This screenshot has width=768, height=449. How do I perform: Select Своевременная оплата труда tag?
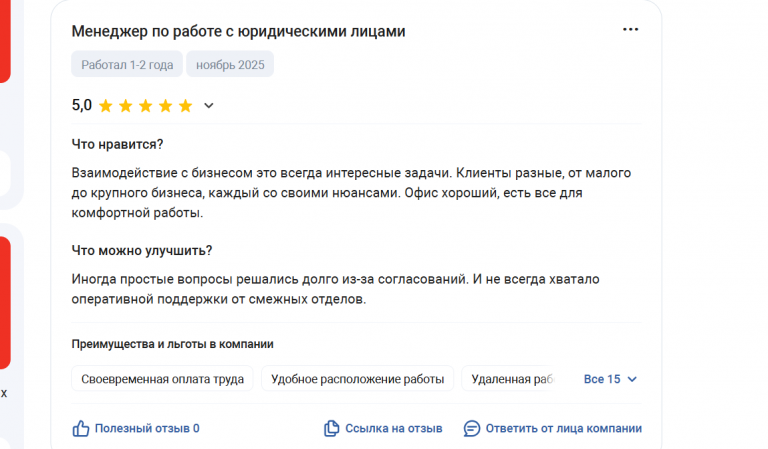click(x=162, y=379)
